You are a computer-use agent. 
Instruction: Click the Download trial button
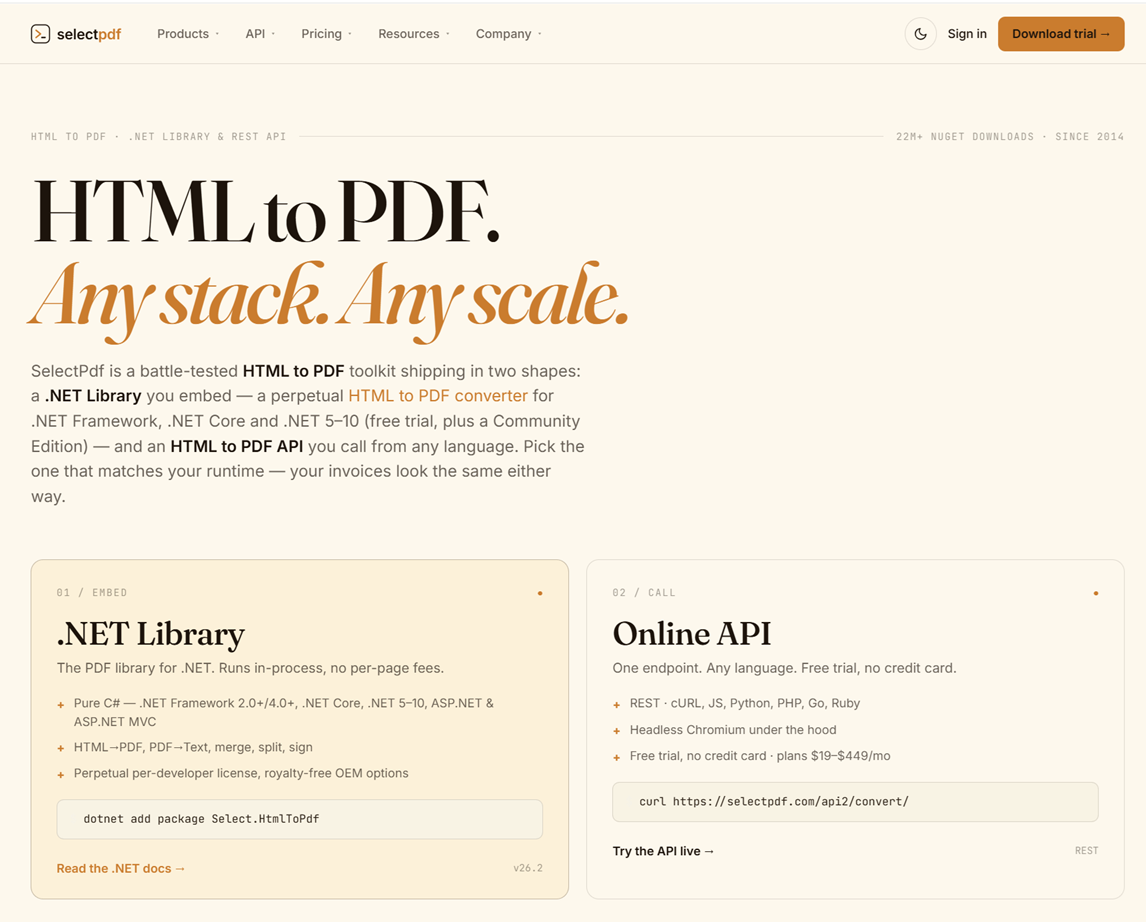pyautogui.click(x=1060, y=34)
